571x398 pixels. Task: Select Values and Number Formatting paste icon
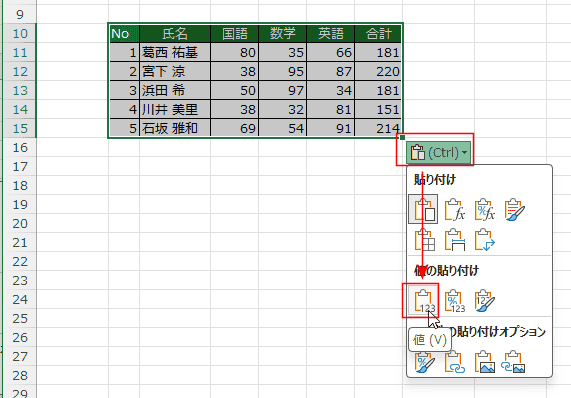[454, 300]
